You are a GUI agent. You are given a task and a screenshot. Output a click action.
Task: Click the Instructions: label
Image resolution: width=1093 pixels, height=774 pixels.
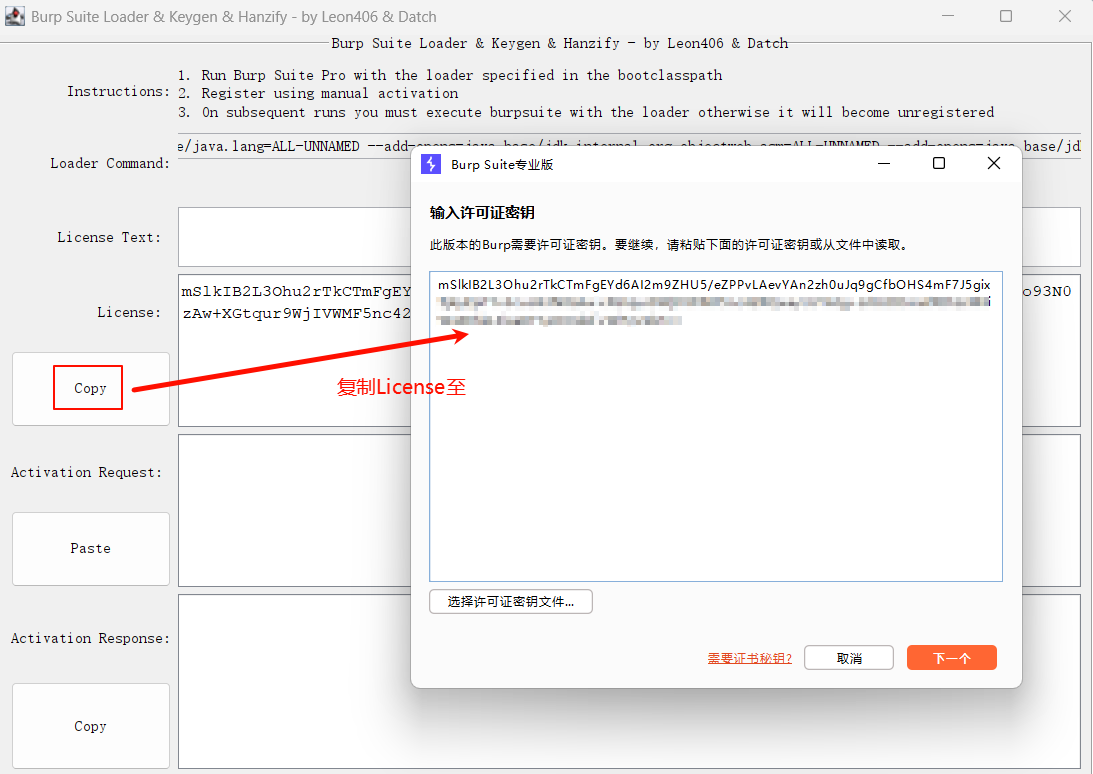119,91
